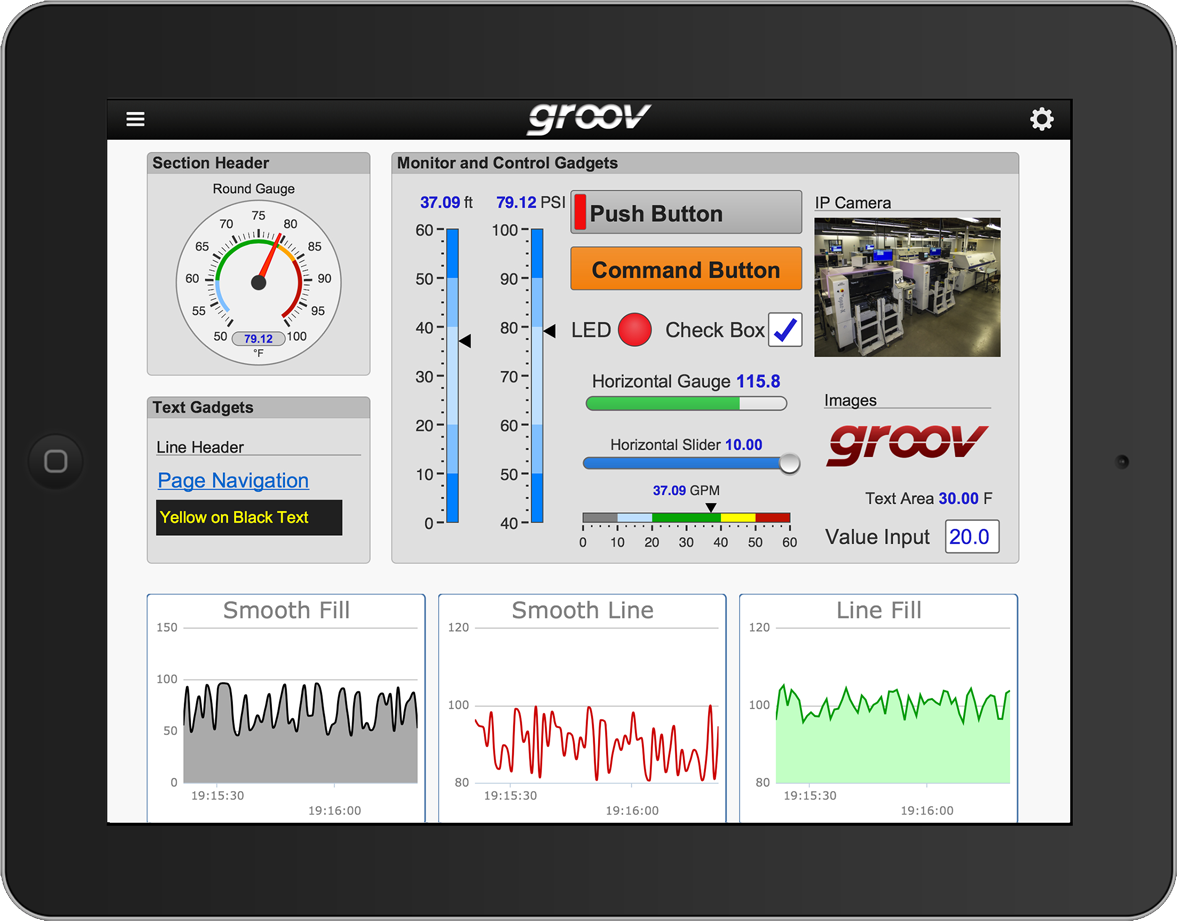
Task: Click the Horizontal Gauge showing 115.8
Action: (686, 403)
